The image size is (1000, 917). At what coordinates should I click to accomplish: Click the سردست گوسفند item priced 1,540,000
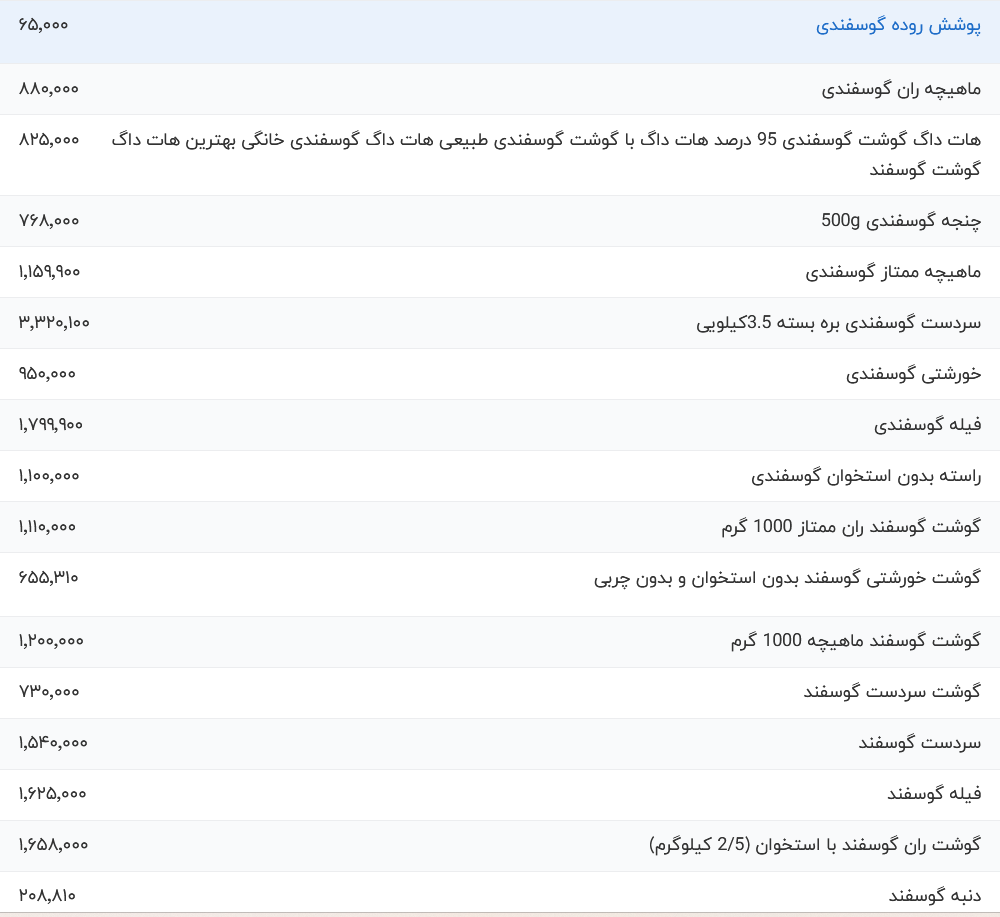click(919, 743)
